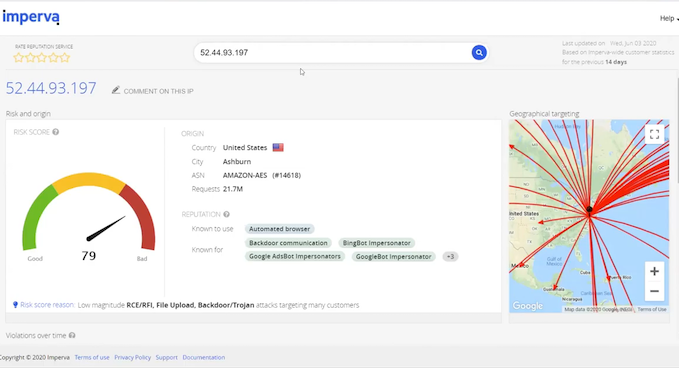Rate one star in reputation service

[18, 58]
